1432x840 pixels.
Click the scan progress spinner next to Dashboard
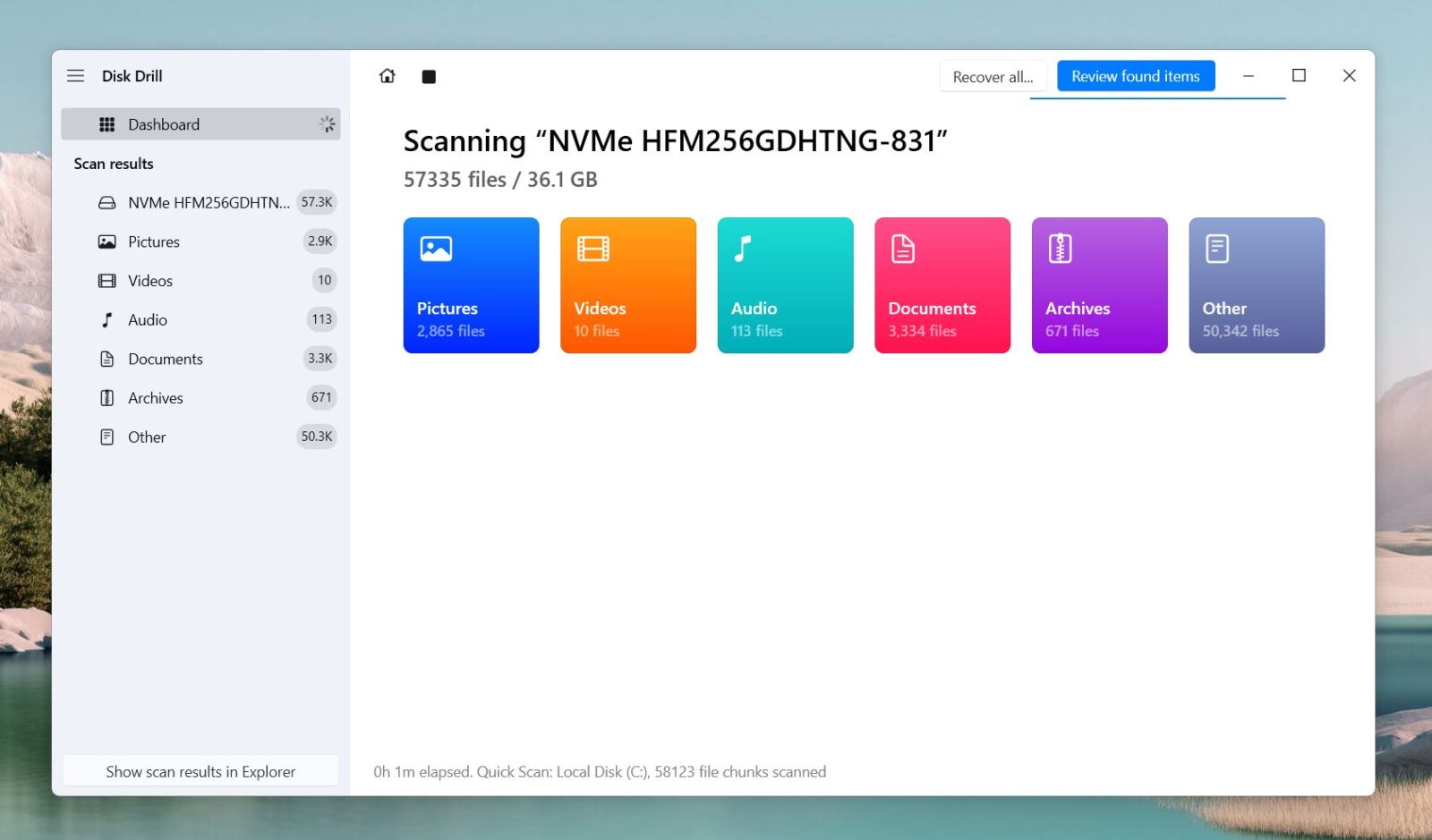[327, 124]
